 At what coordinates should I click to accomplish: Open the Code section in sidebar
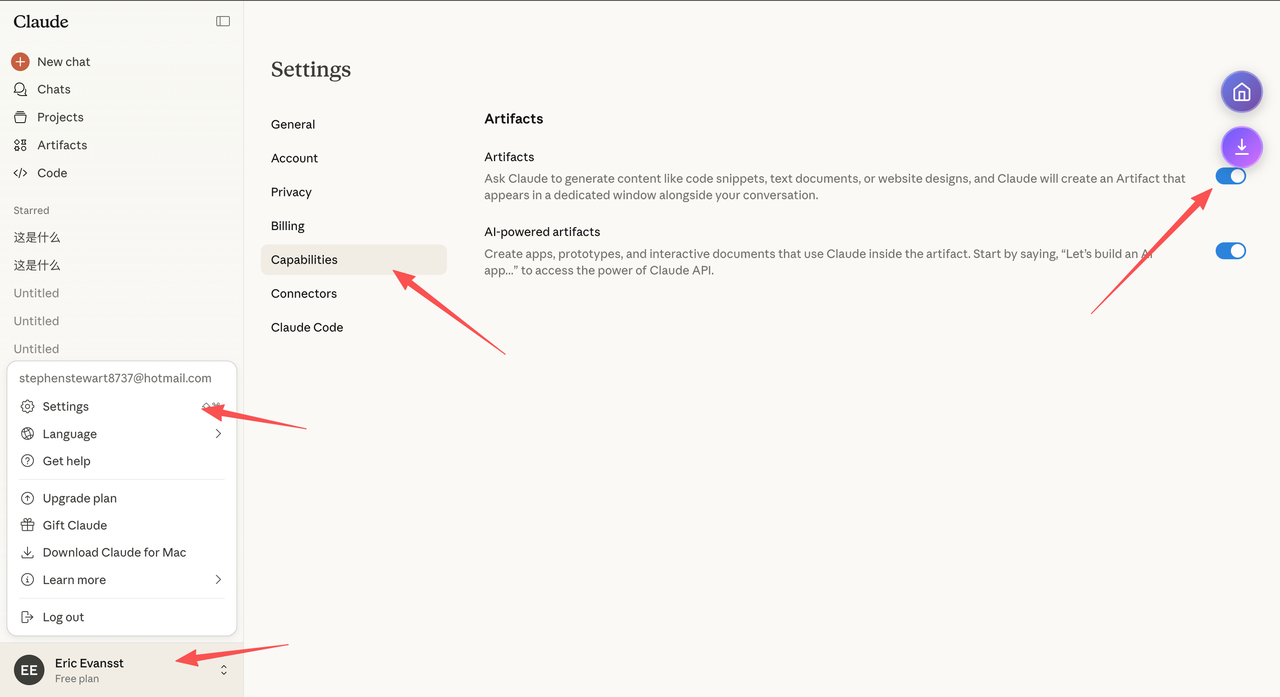(51, 173)
